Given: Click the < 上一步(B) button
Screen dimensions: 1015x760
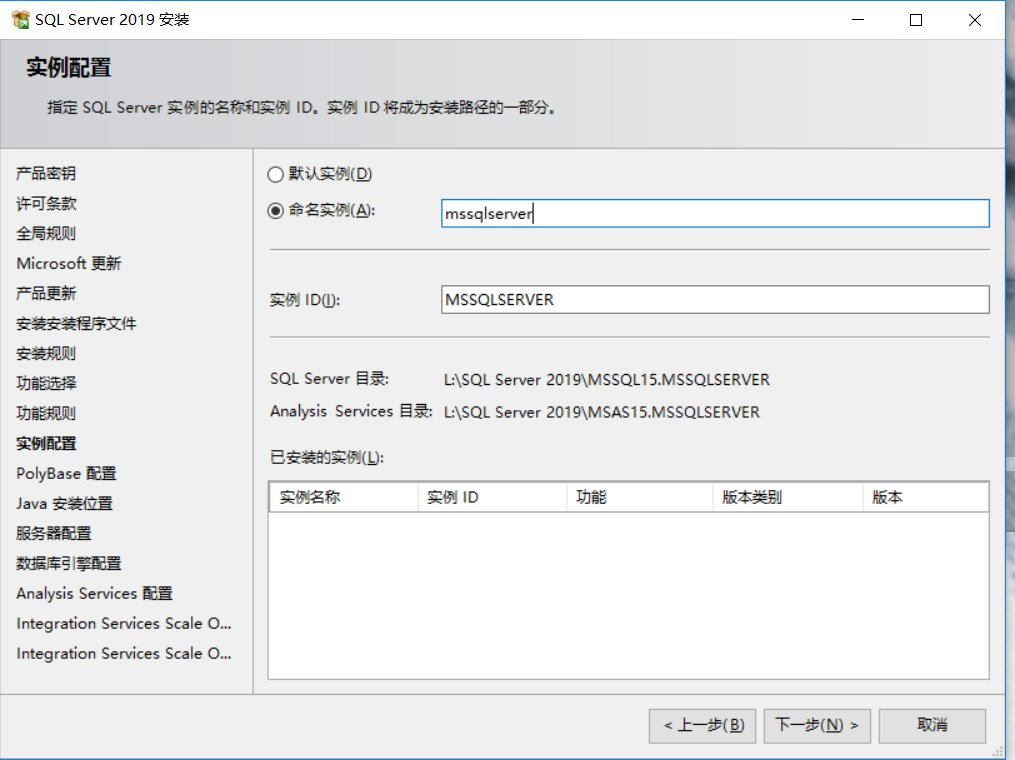Looking at the screenshot, I should coord(704,726).
